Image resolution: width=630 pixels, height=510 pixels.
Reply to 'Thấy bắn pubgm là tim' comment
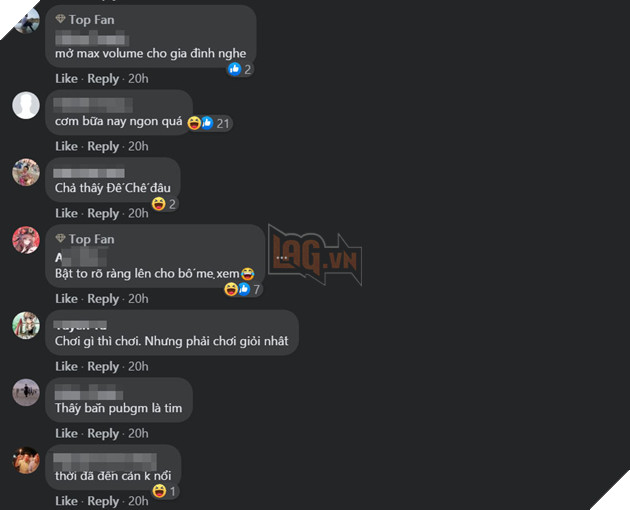(103, 434)
